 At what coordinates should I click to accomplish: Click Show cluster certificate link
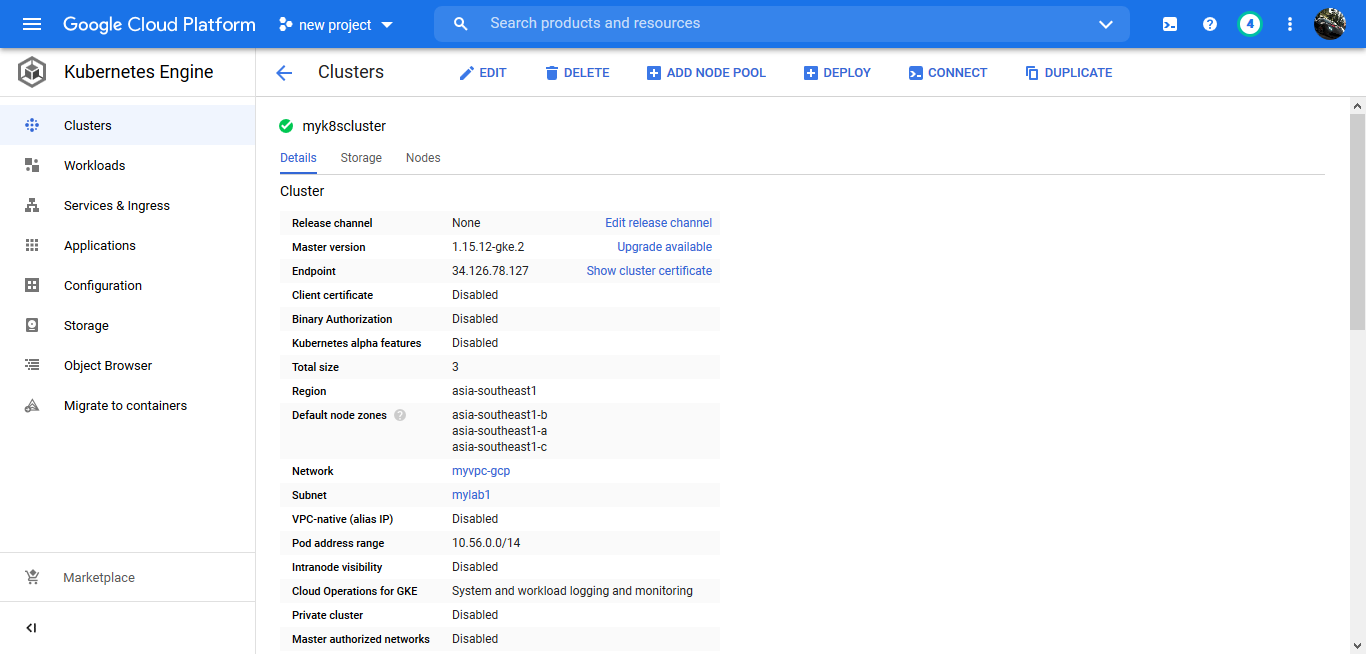[x=649, y=271]
